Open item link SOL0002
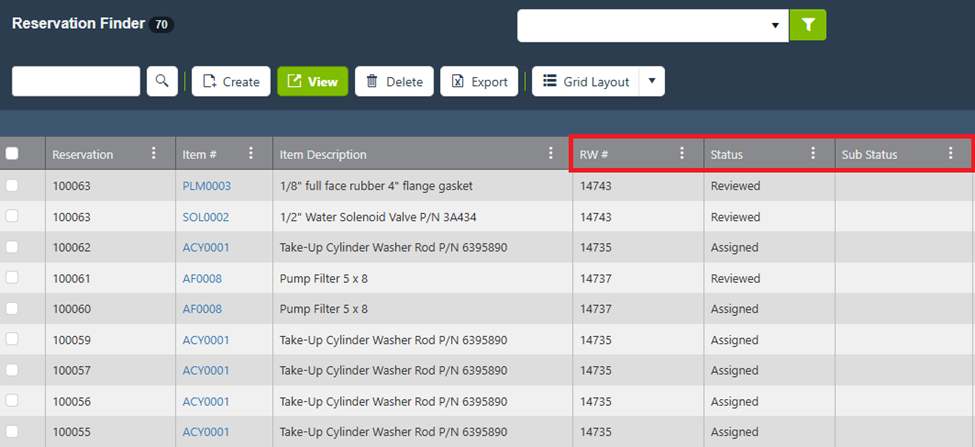Screen dimensions: 975x447 click(206, 217)
